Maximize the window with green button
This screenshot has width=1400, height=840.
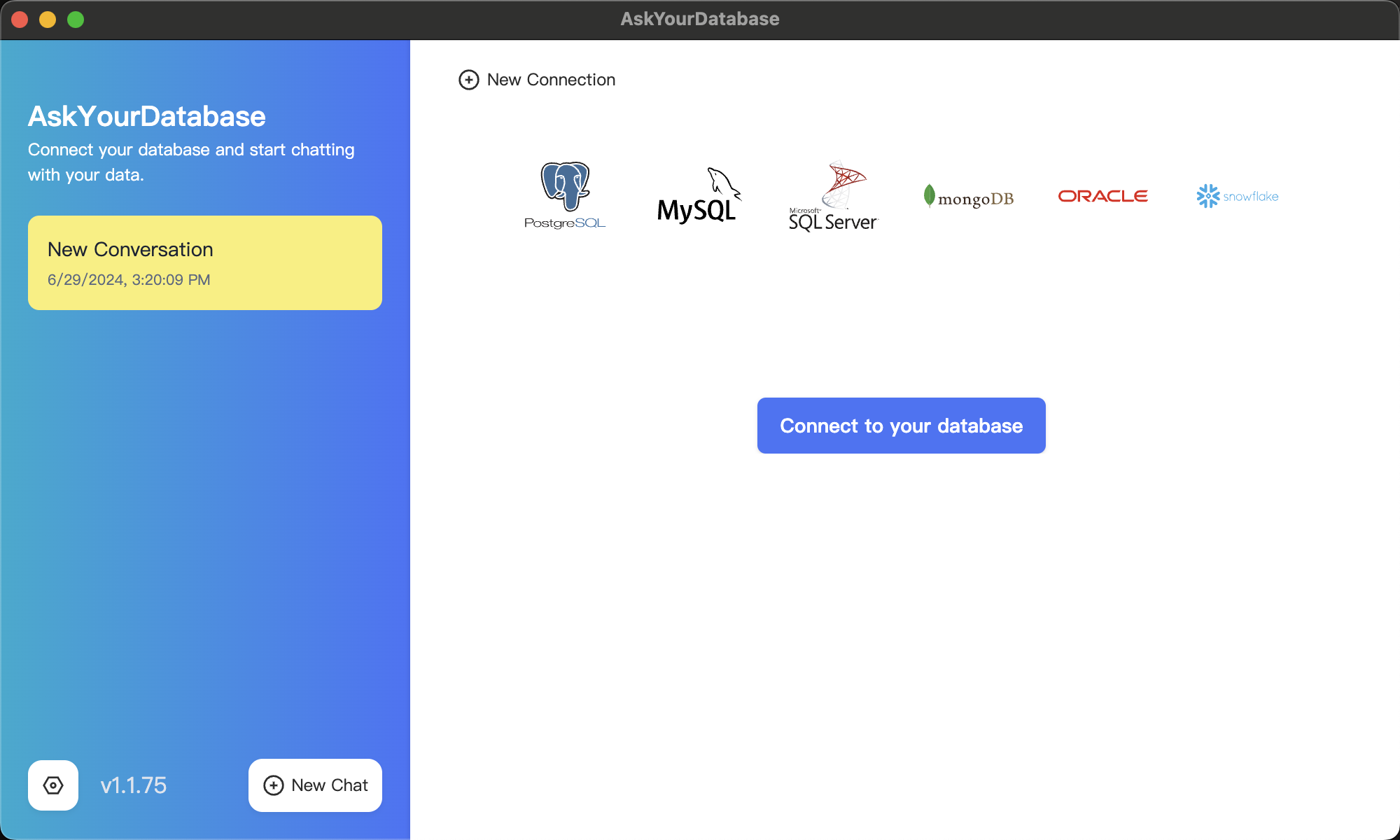76,20
